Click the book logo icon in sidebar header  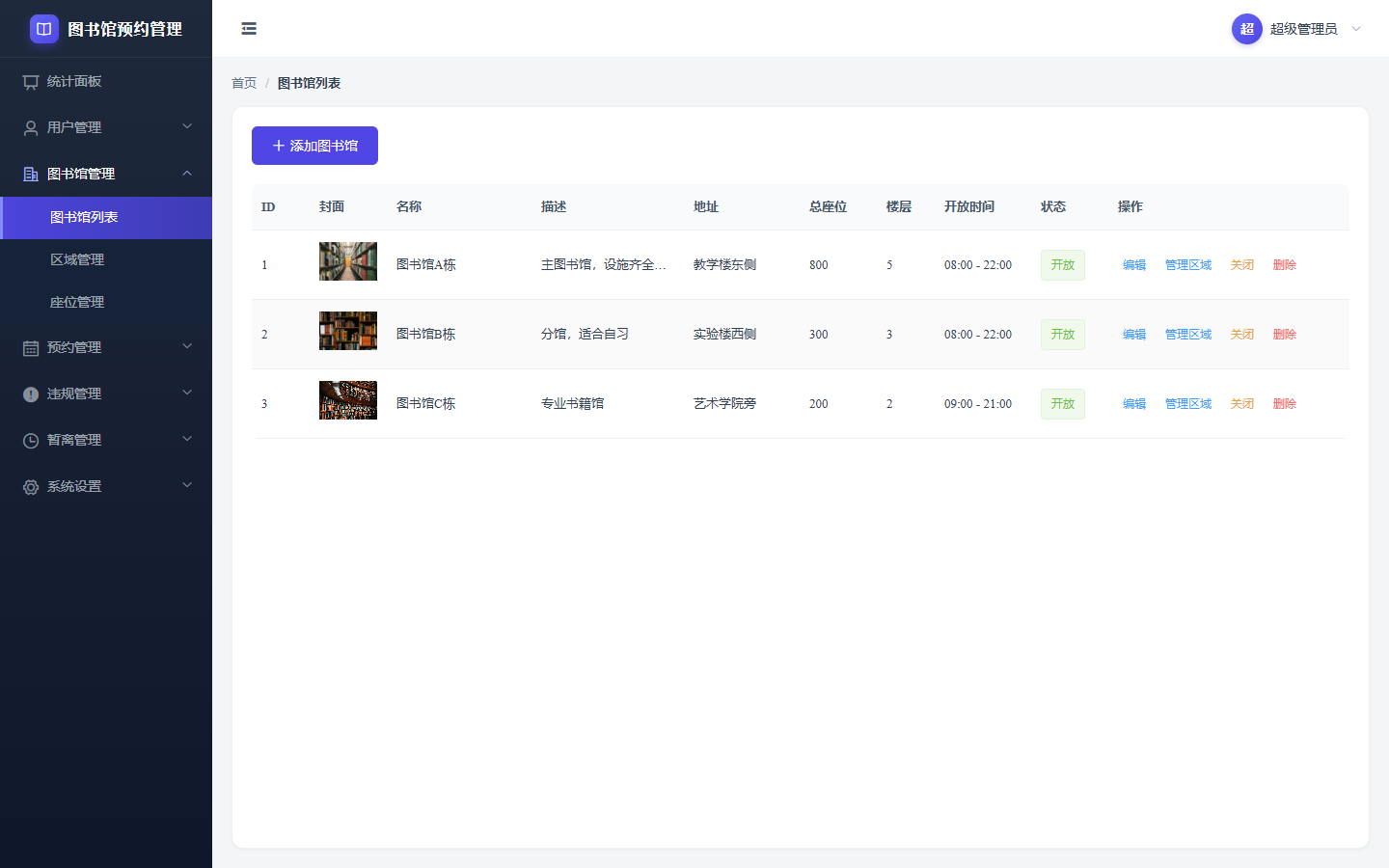(x=44, y=29)
